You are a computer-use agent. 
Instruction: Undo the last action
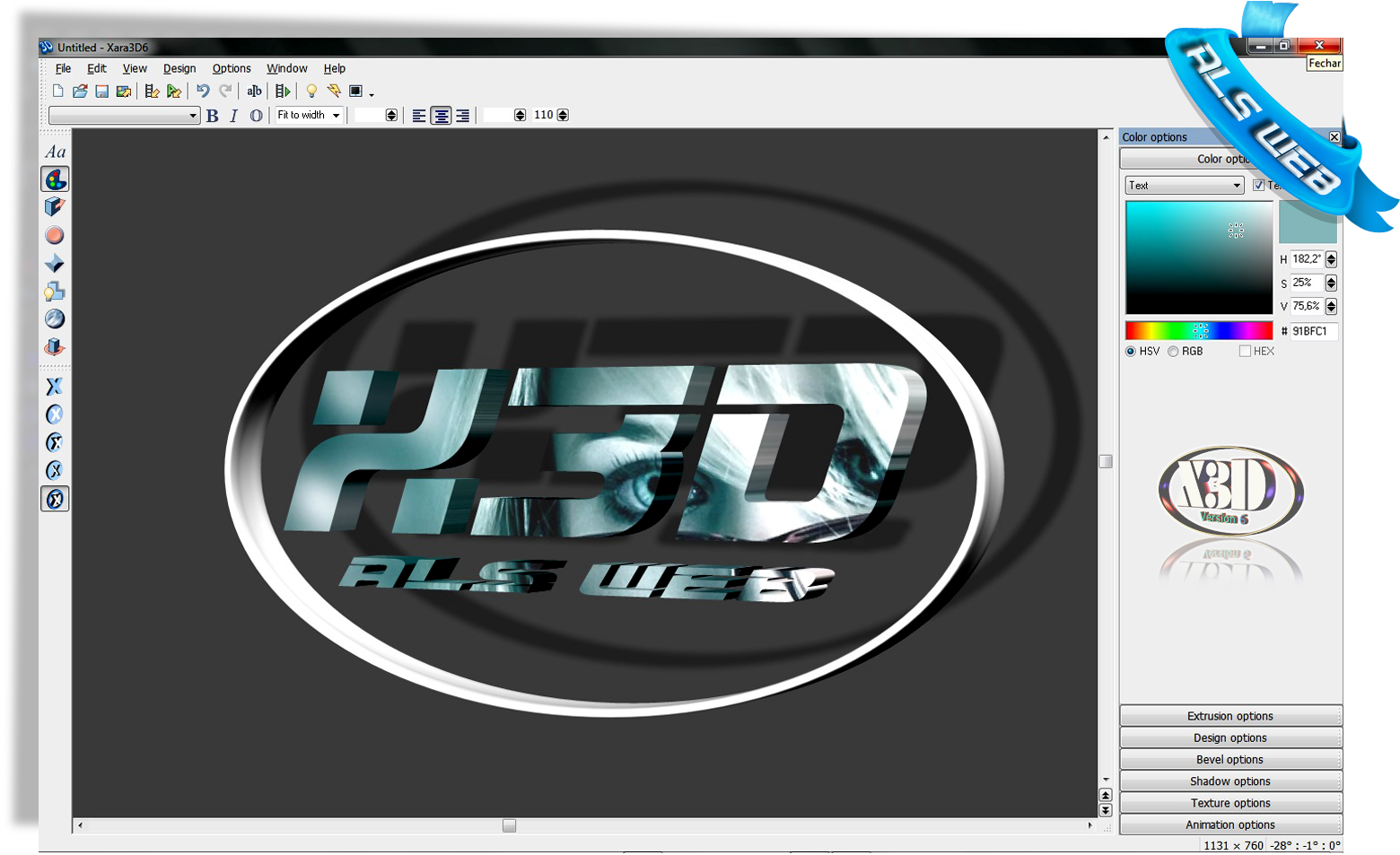pyautogui.click(x=203, y=91)
